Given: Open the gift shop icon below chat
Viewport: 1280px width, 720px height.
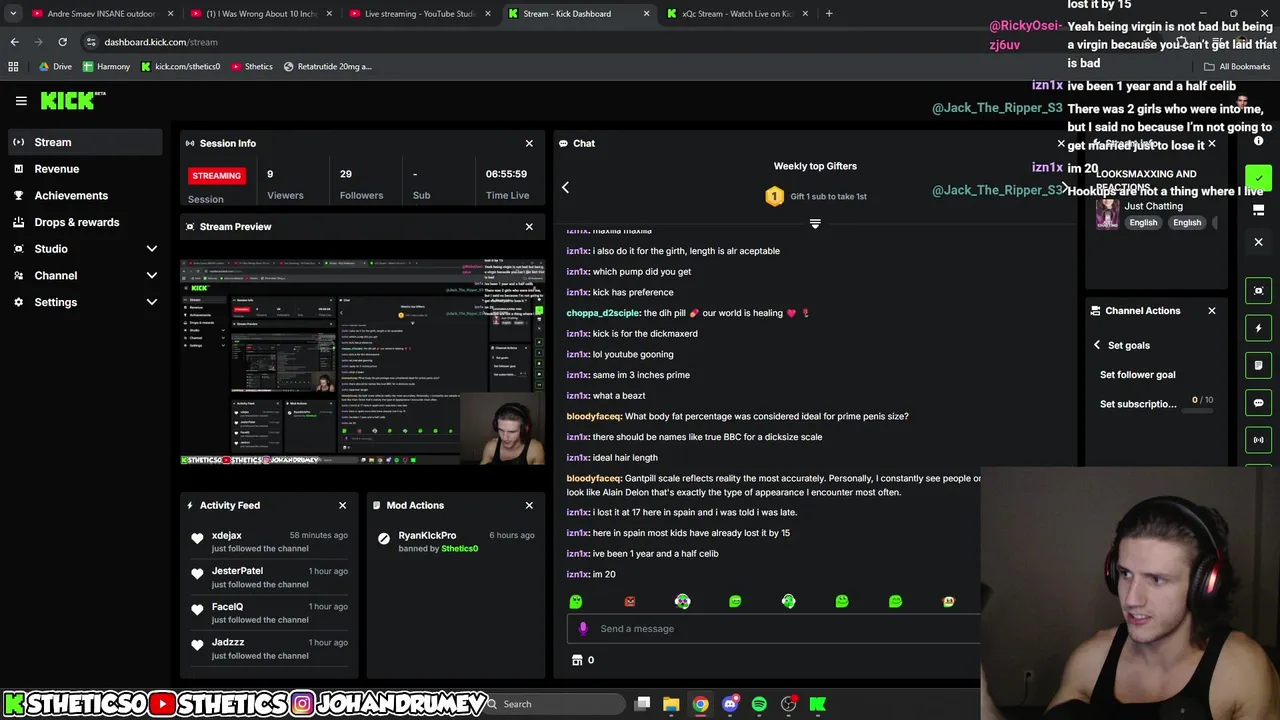Looking at the screenshot, I should click(577, 660).
